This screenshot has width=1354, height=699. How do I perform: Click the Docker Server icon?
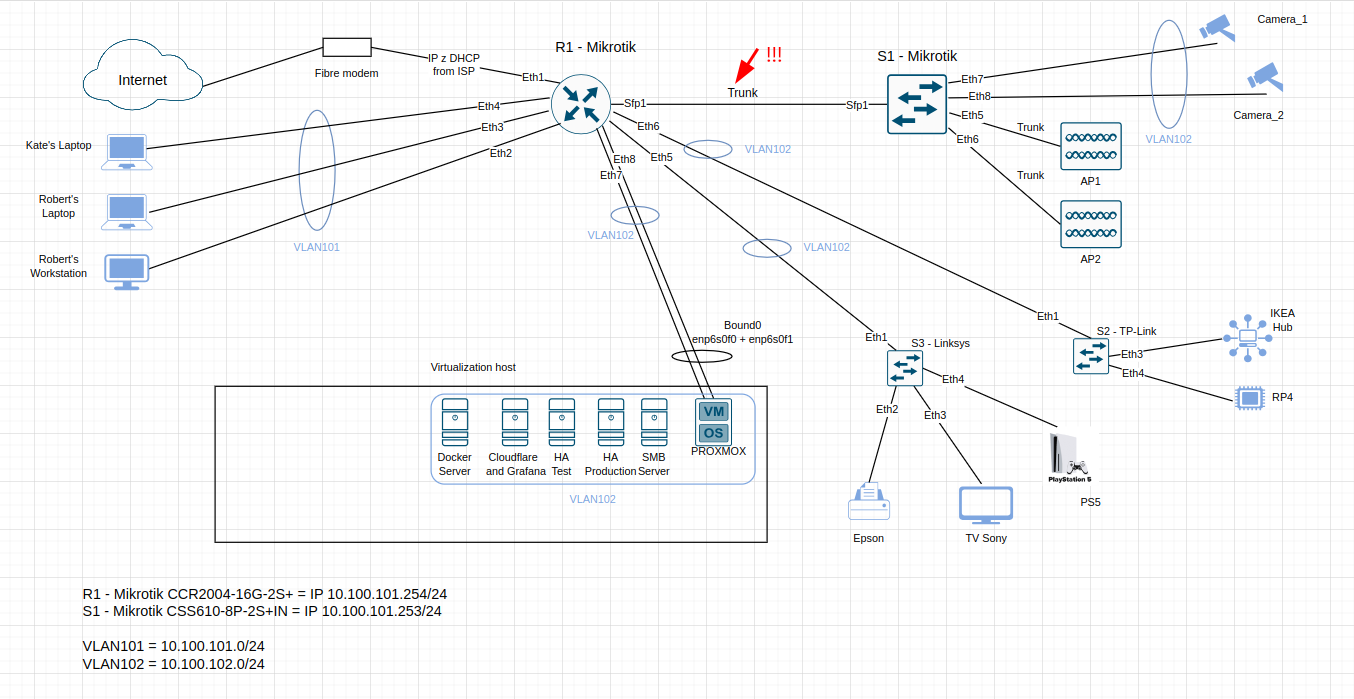point(454,420)
